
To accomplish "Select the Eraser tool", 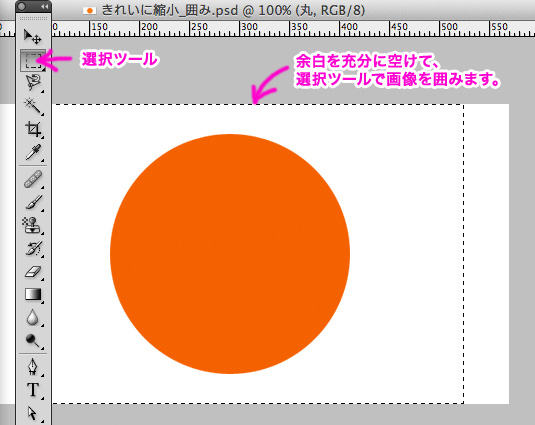I will pos(33,272).
